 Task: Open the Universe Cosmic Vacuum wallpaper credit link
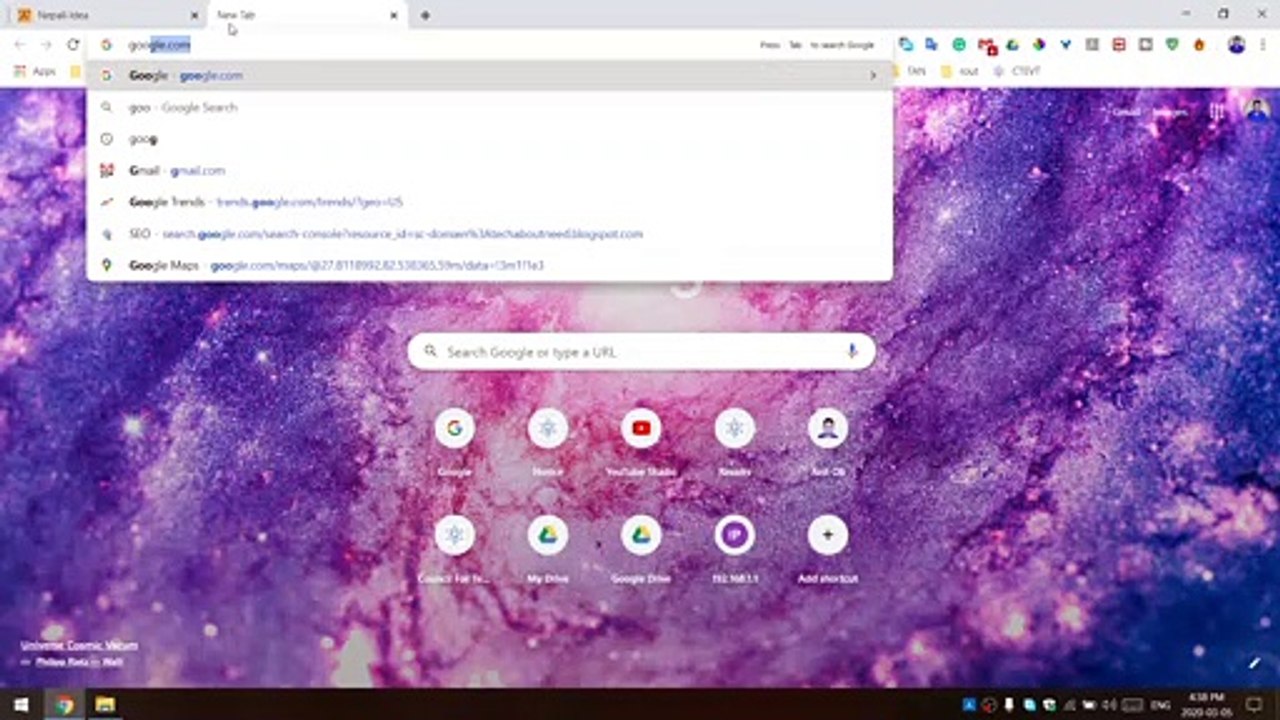coord(79,645)
